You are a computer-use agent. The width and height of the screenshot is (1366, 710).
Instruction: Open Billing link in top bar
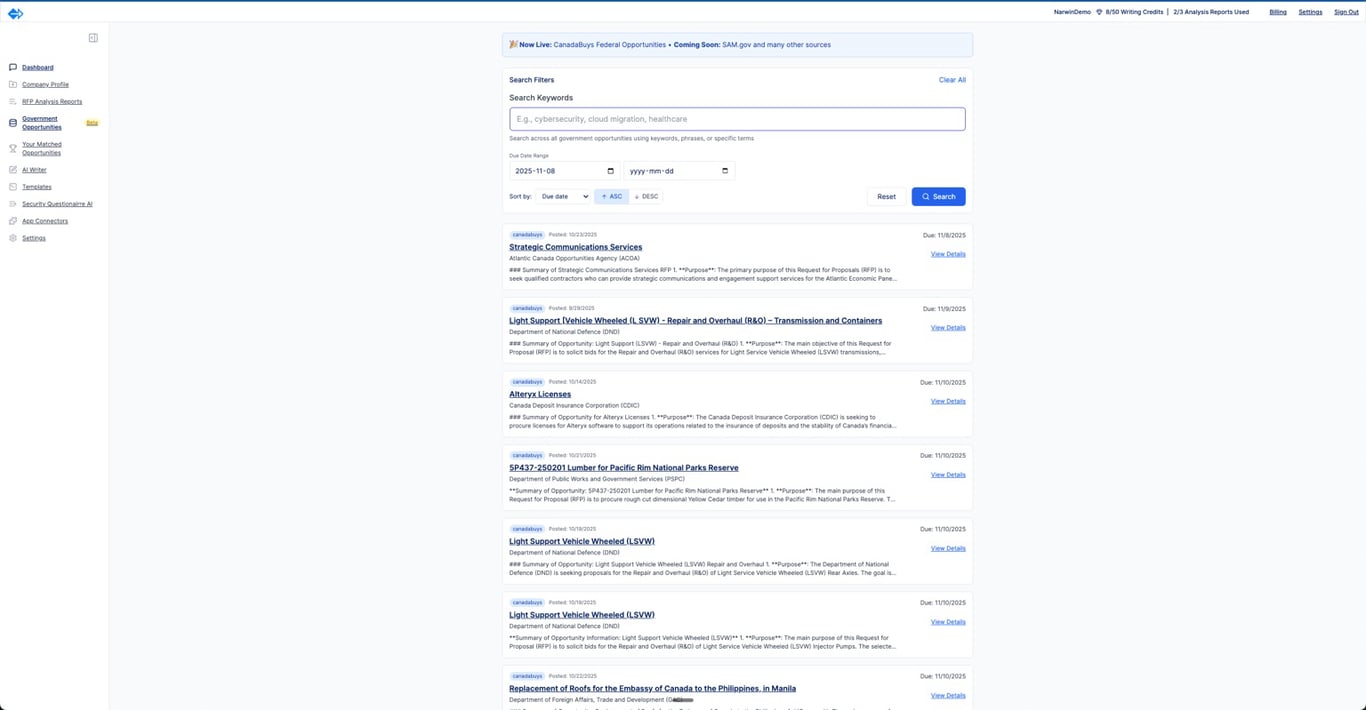[x=1278, y=12]
